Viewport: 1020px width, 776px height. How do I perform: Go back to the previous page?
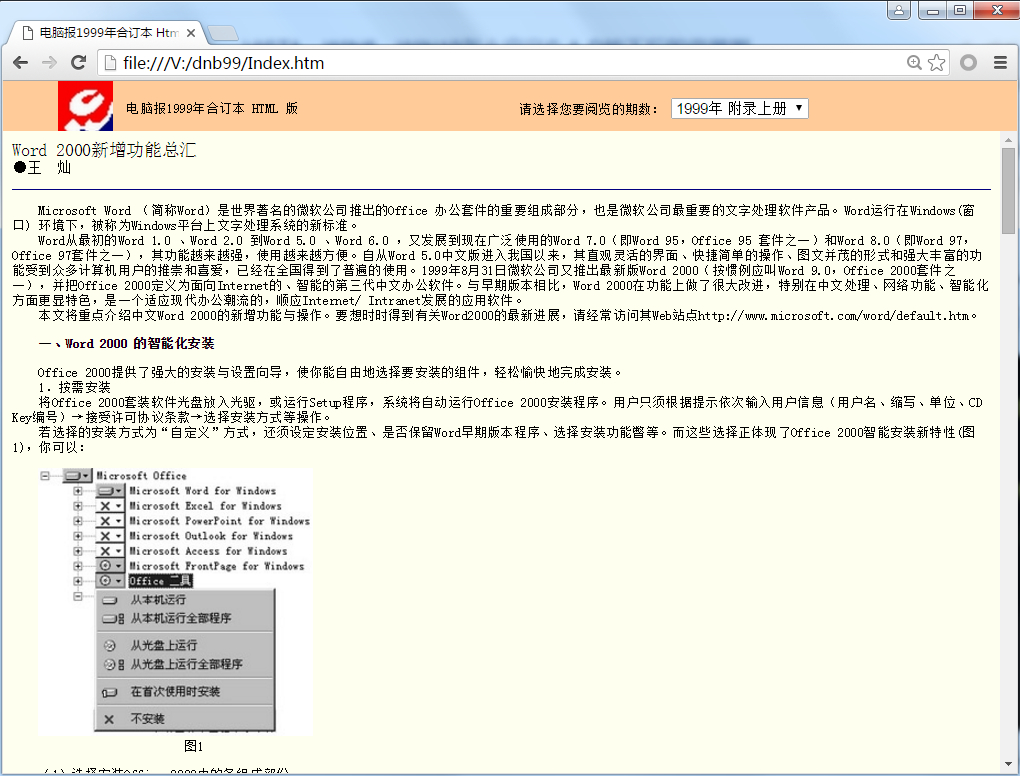pos(20,63)
